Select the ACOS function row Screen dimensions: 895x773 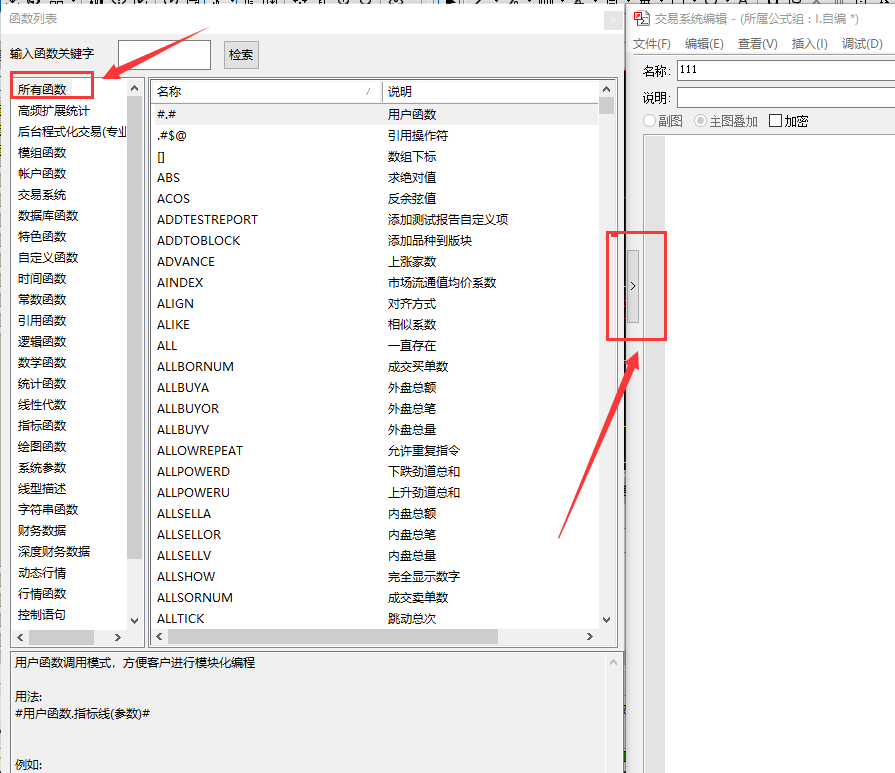375,199
